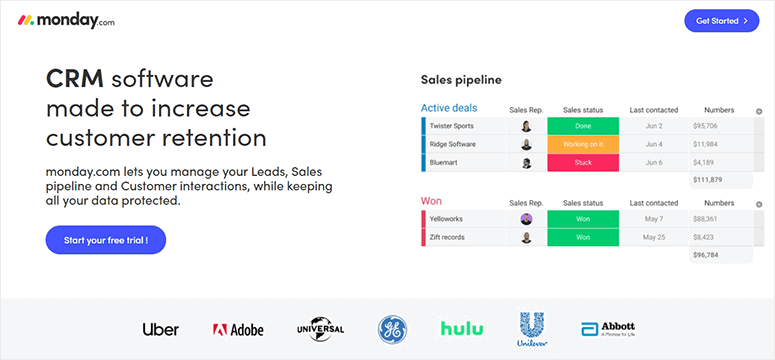Open the orange Working on it status
The image size is (775, 360).
coord(583,144)
